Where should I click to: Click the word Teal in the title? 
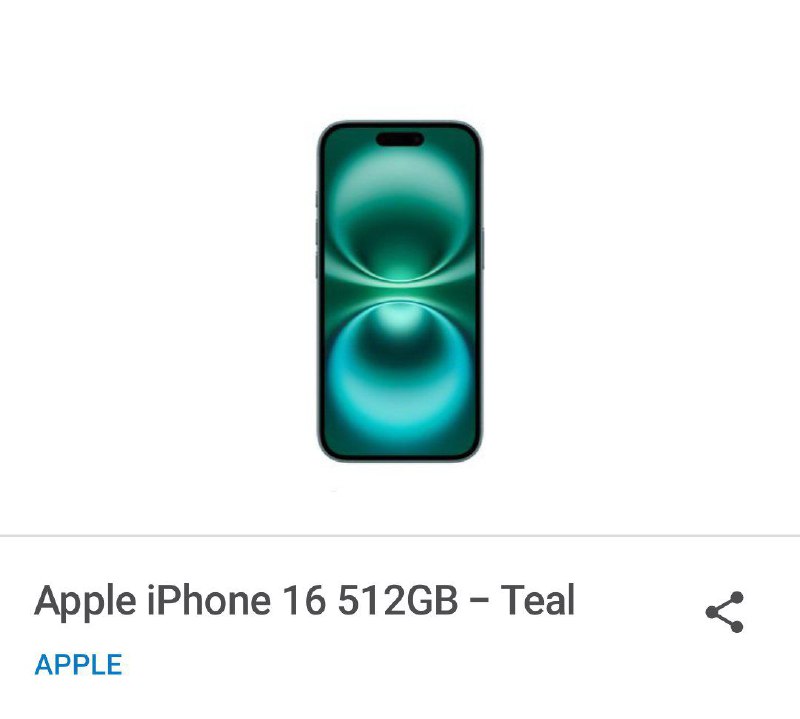tap(538, 599)
